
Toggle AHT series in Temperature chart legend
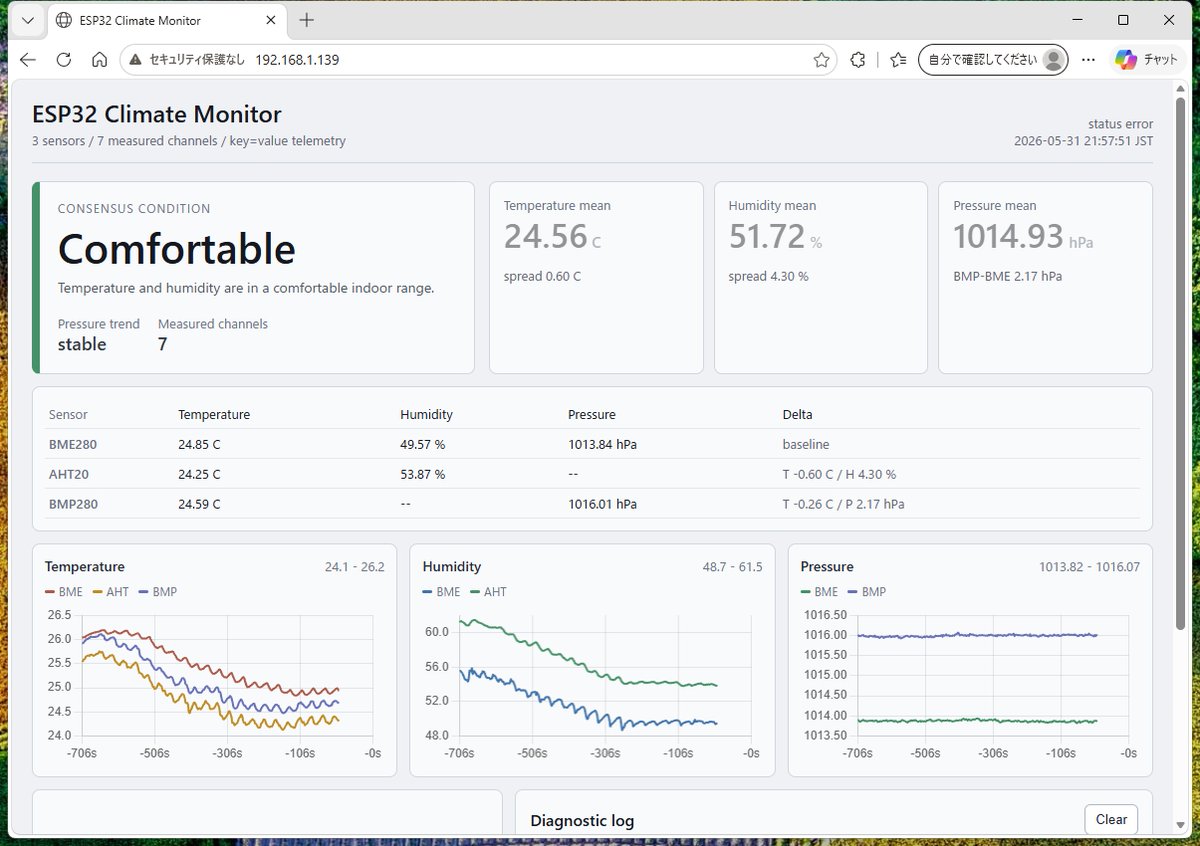coord(110,592)
